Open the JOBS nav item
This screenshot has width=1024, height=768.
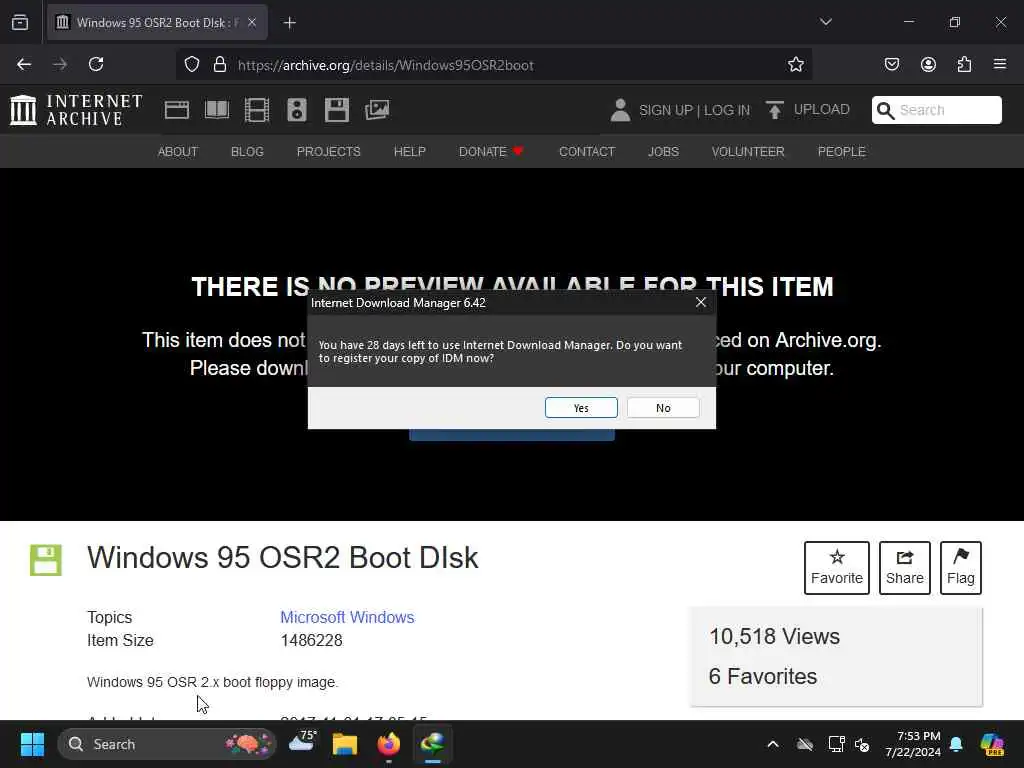tap(664, 152)
